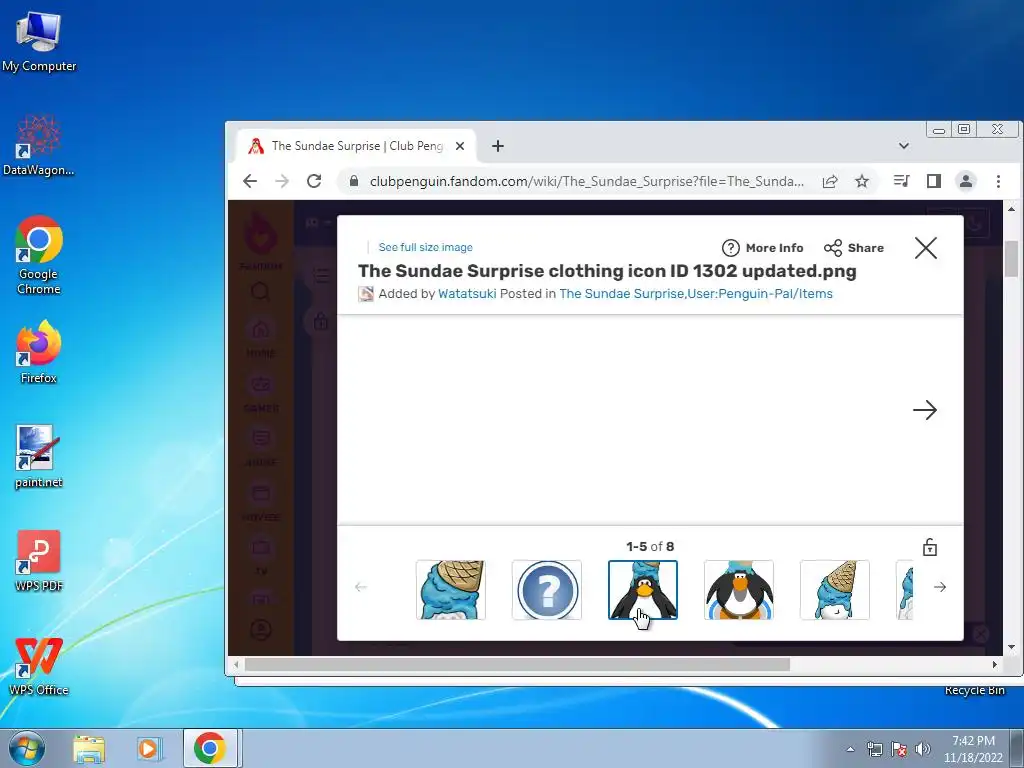Open the tab search dropdown chevron
Image resolution: width=1024 pixels, height=768 pixels.
tap(904, 146)
